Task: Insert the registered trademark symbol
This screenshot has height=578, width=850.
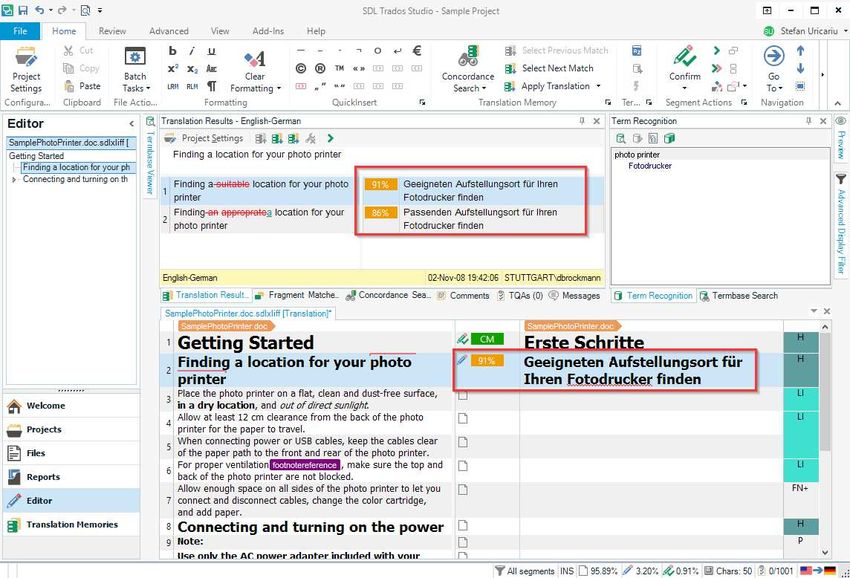Action: click(320, 68)
